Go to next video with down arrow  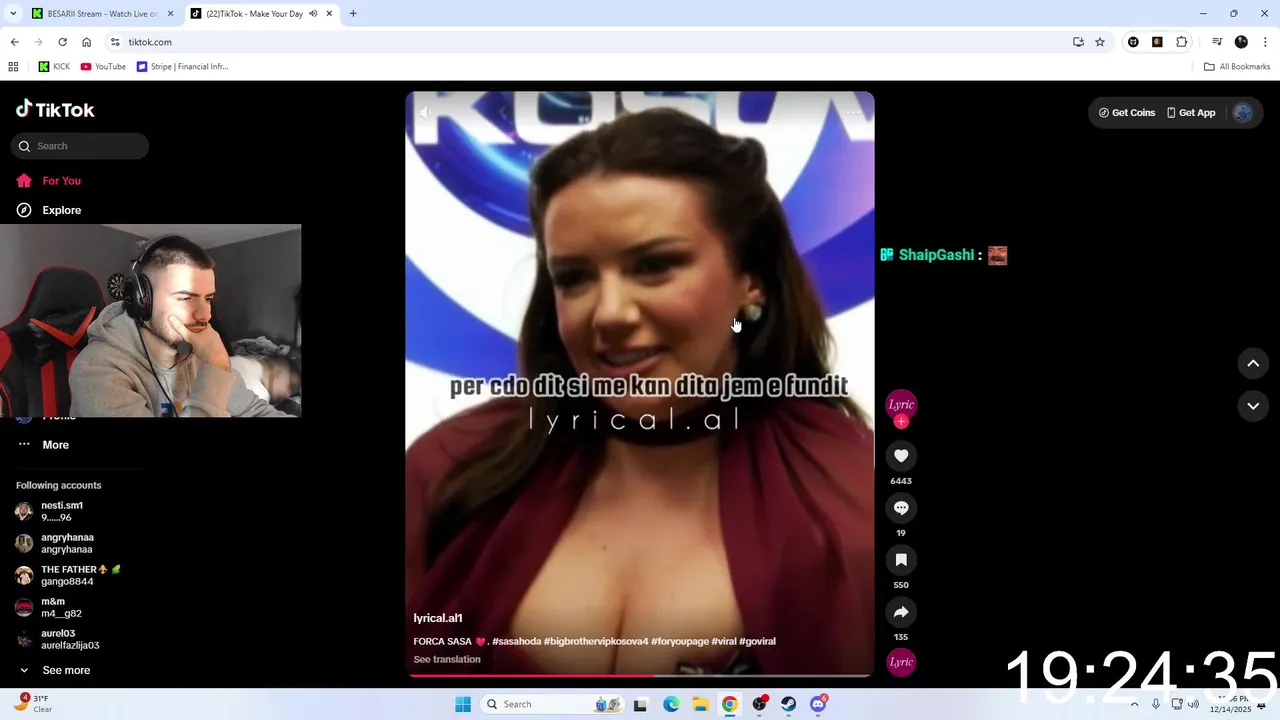pyautogui.click(x=1253, y=406)
